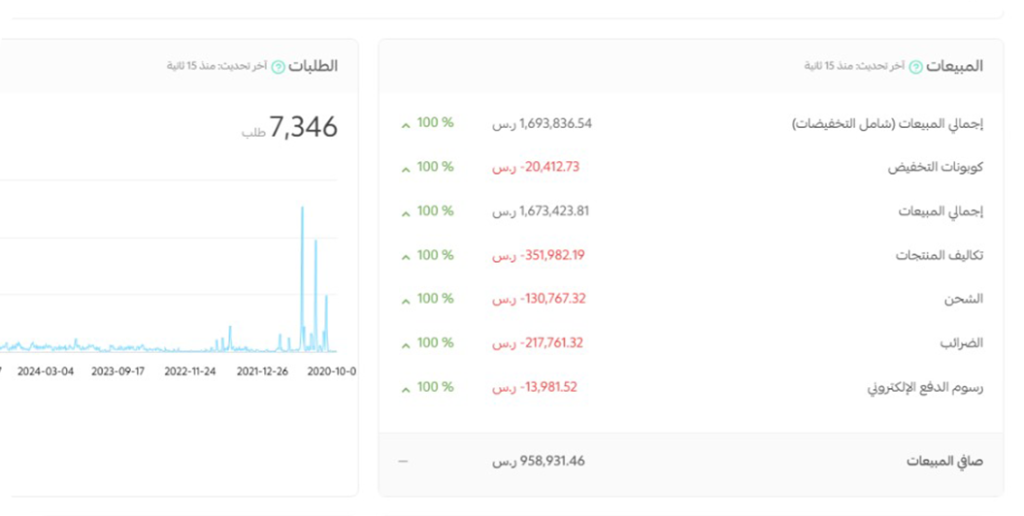Click the 2023-09-17 date on chart axis
1024x516 pixels.
coord(118,371)
